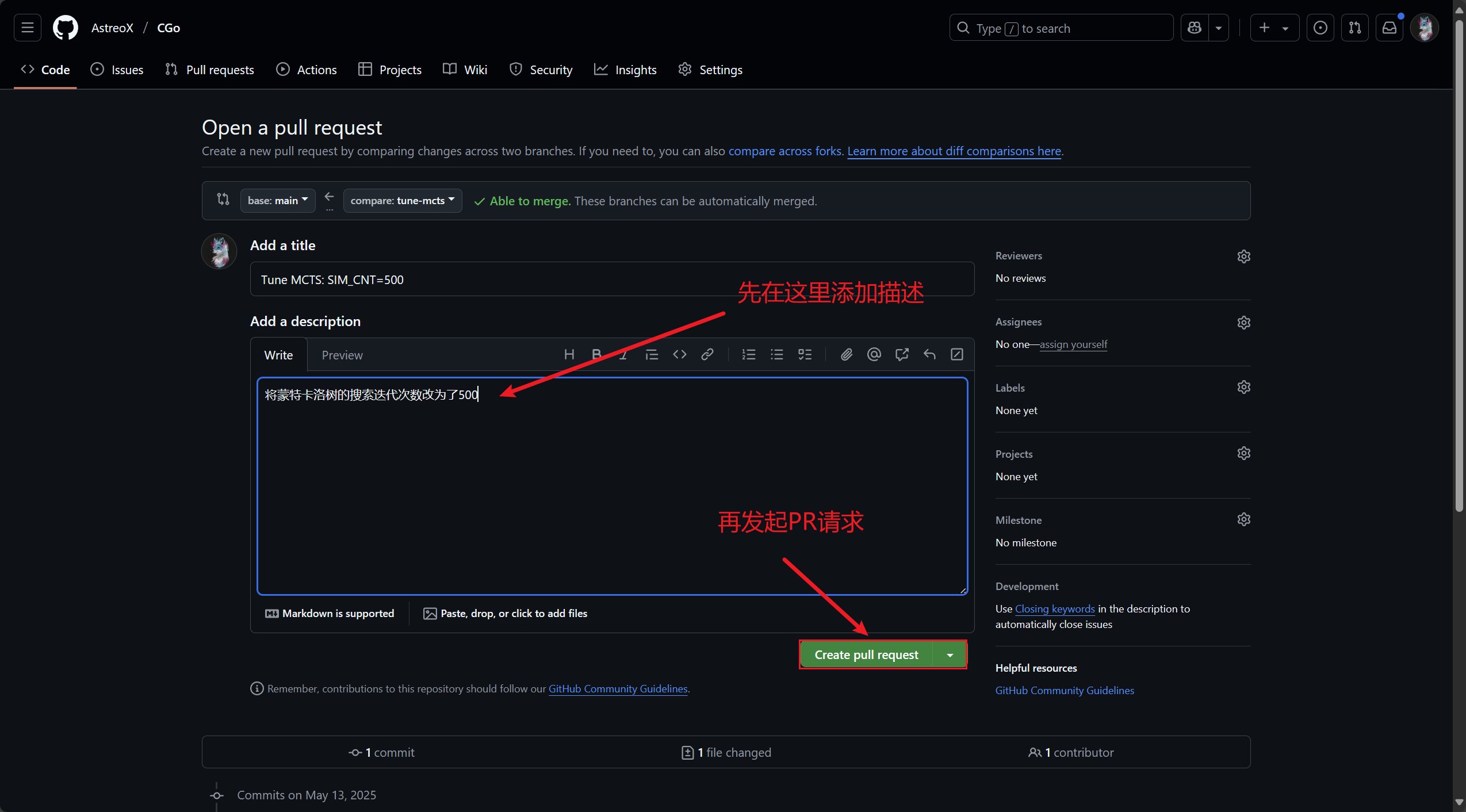Select the Write tab
This screenshot has height=812, width=1466.
click(x=278, y=355)
